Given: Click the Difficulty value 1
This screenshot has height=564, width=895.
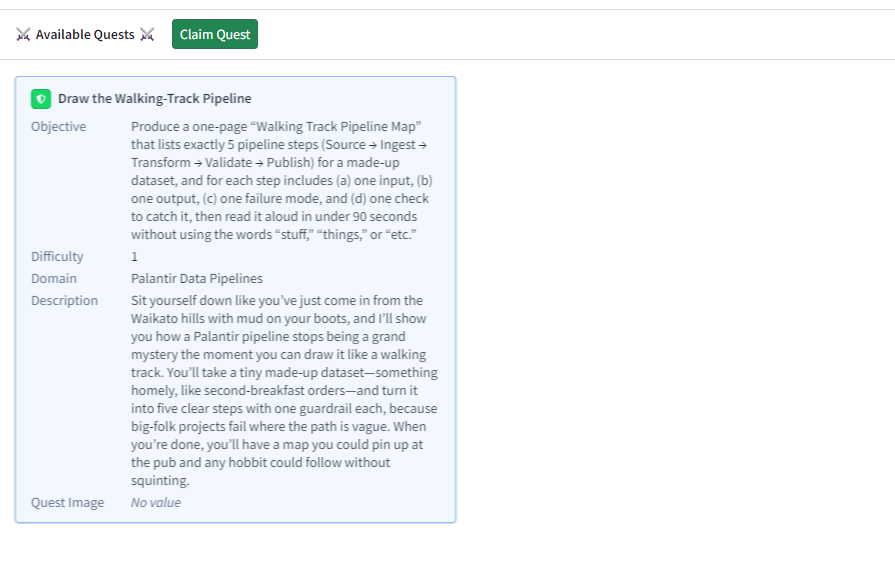Looking at the screenshot, I should (135, 257).
